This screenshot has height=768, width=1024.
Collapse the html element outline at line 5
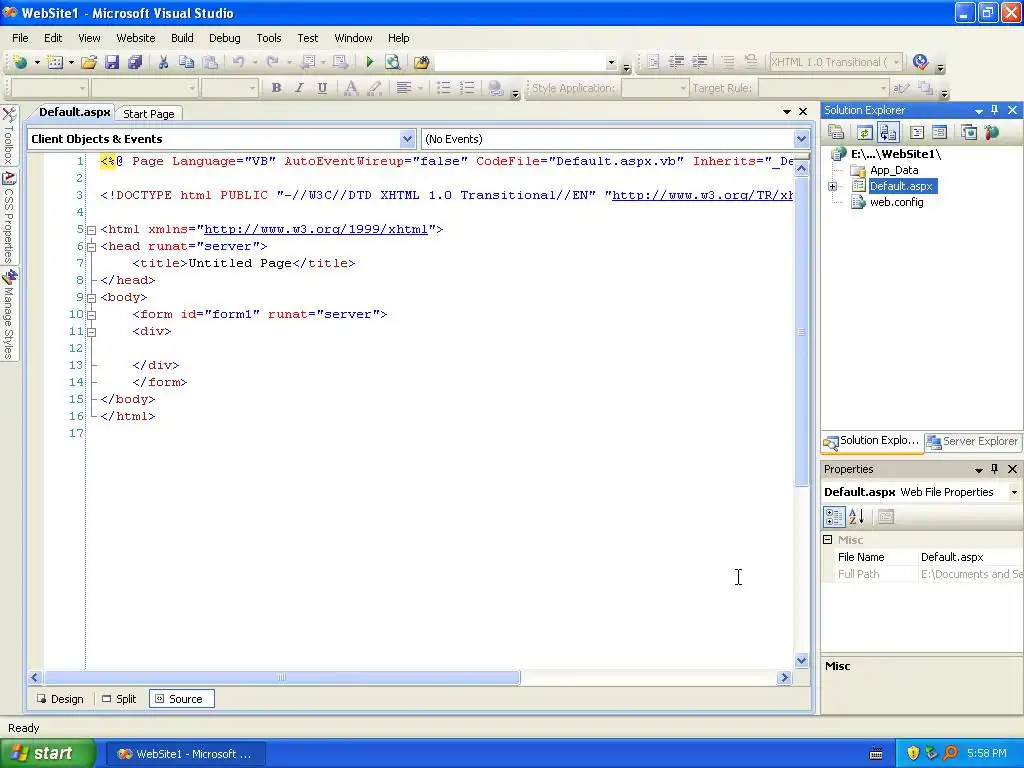pyautogui.click(x=91, y=230)
